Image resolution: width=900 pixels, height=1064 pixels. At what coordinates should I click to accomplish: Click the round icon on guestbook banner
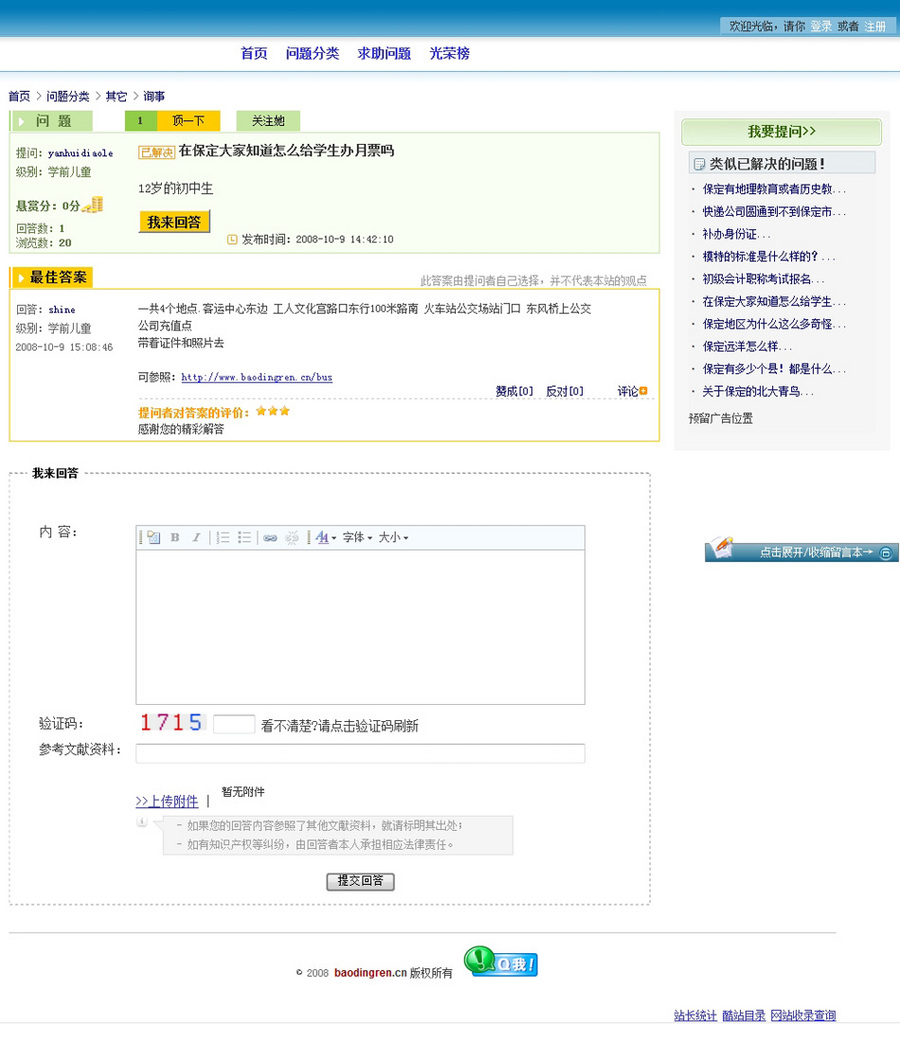(886, 553)
